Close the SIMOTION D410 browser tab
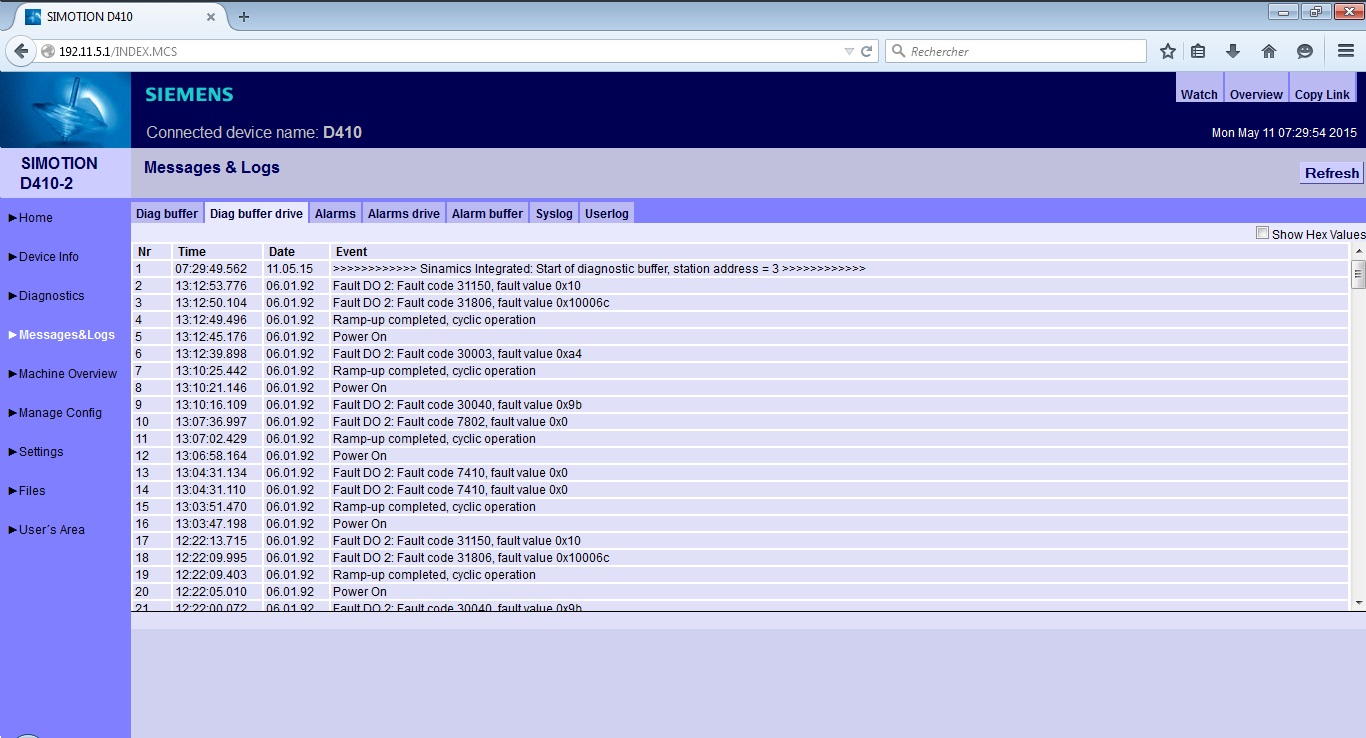The width and height of the screenshot is (1366, 738). coord(213,17)
